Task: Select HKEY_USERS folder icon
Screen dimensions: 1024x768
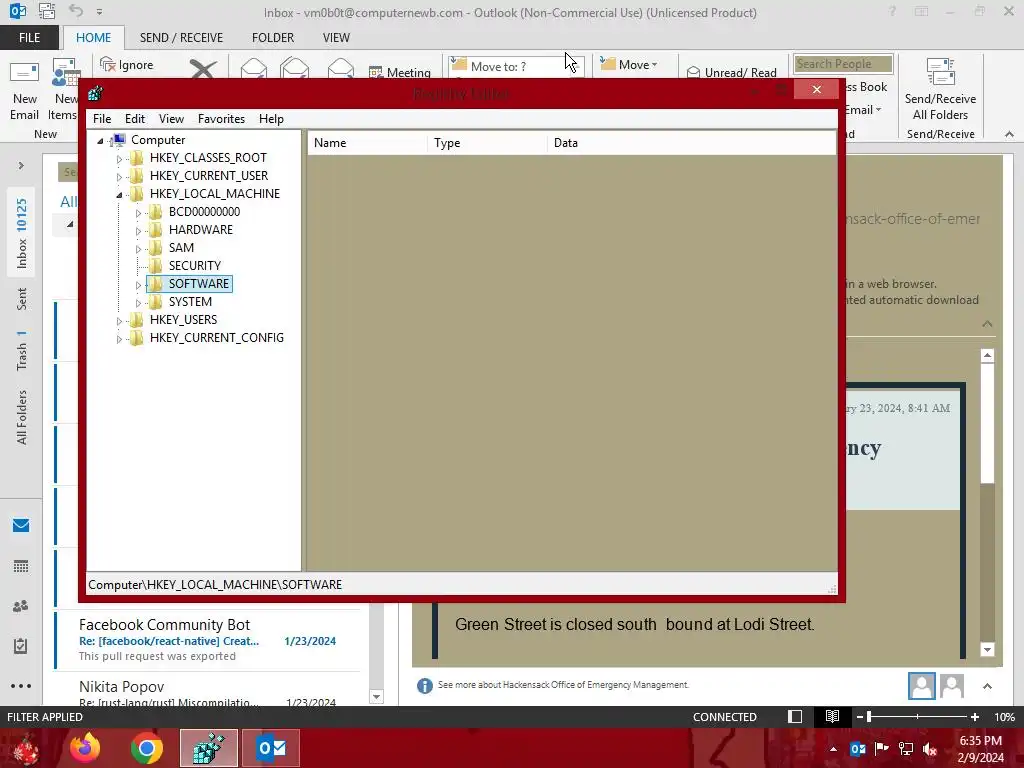Action: 136,319
